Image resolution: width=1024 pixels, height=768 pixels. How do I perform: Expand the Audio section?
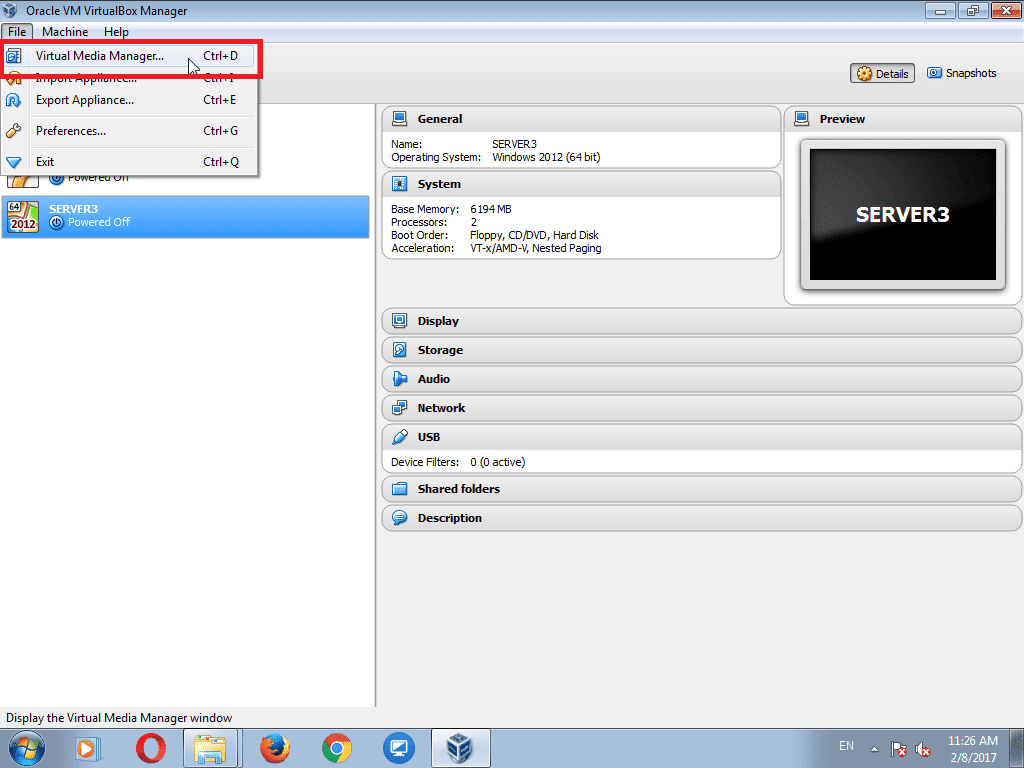point(701,379)
